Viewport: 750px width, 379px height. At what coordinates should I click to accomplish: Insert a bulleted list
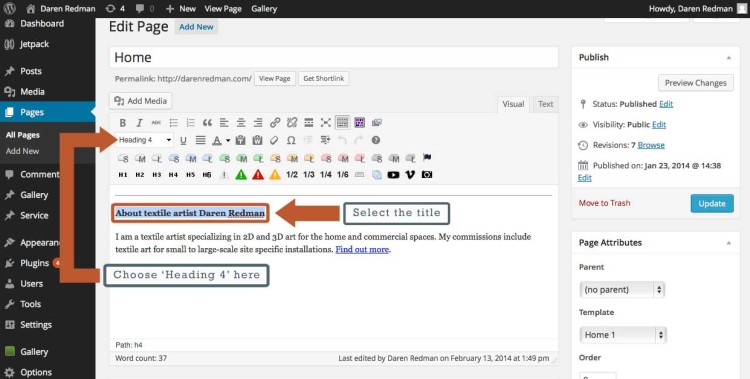click(173, 123)
